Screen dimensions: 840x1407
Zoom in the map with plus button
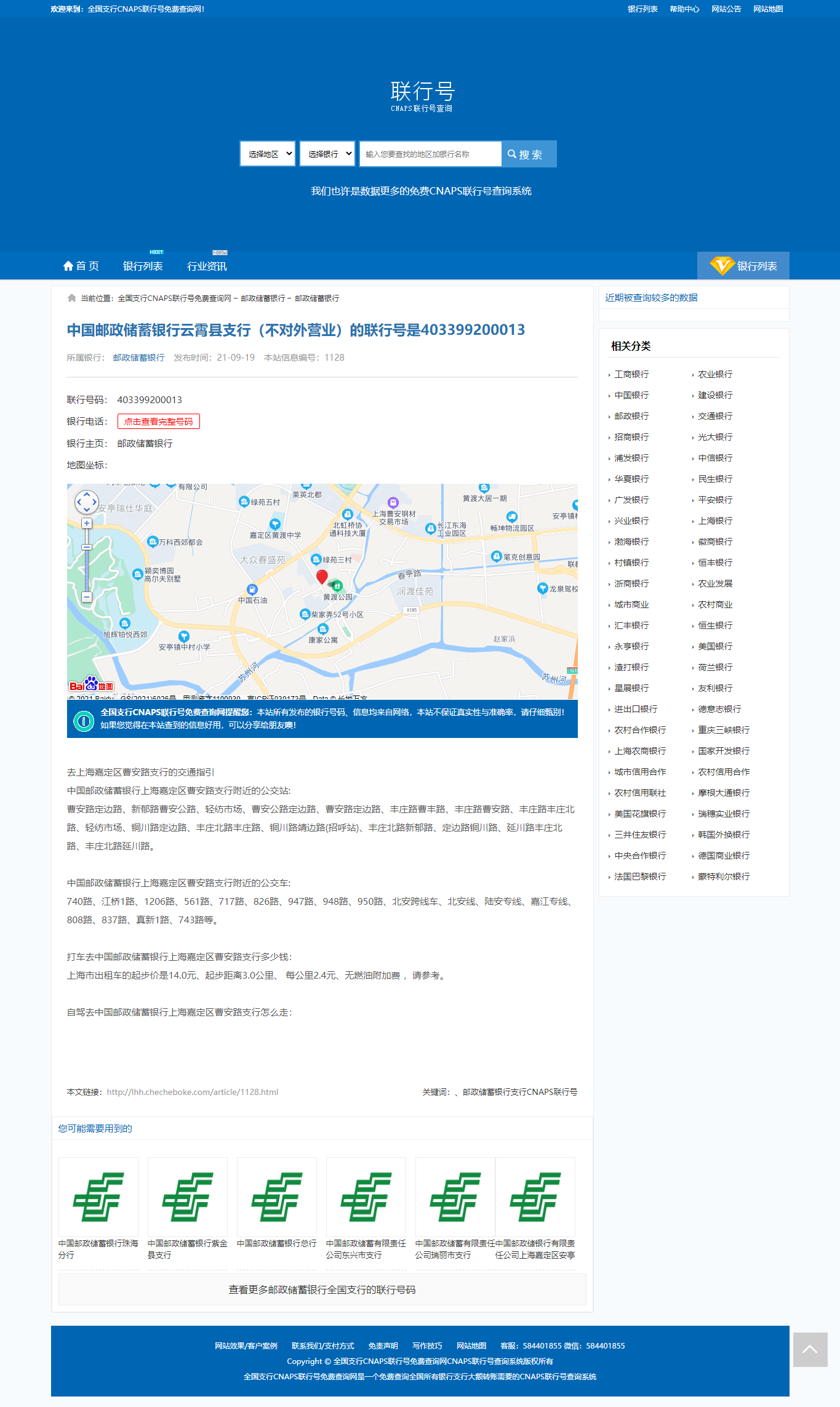87,523
